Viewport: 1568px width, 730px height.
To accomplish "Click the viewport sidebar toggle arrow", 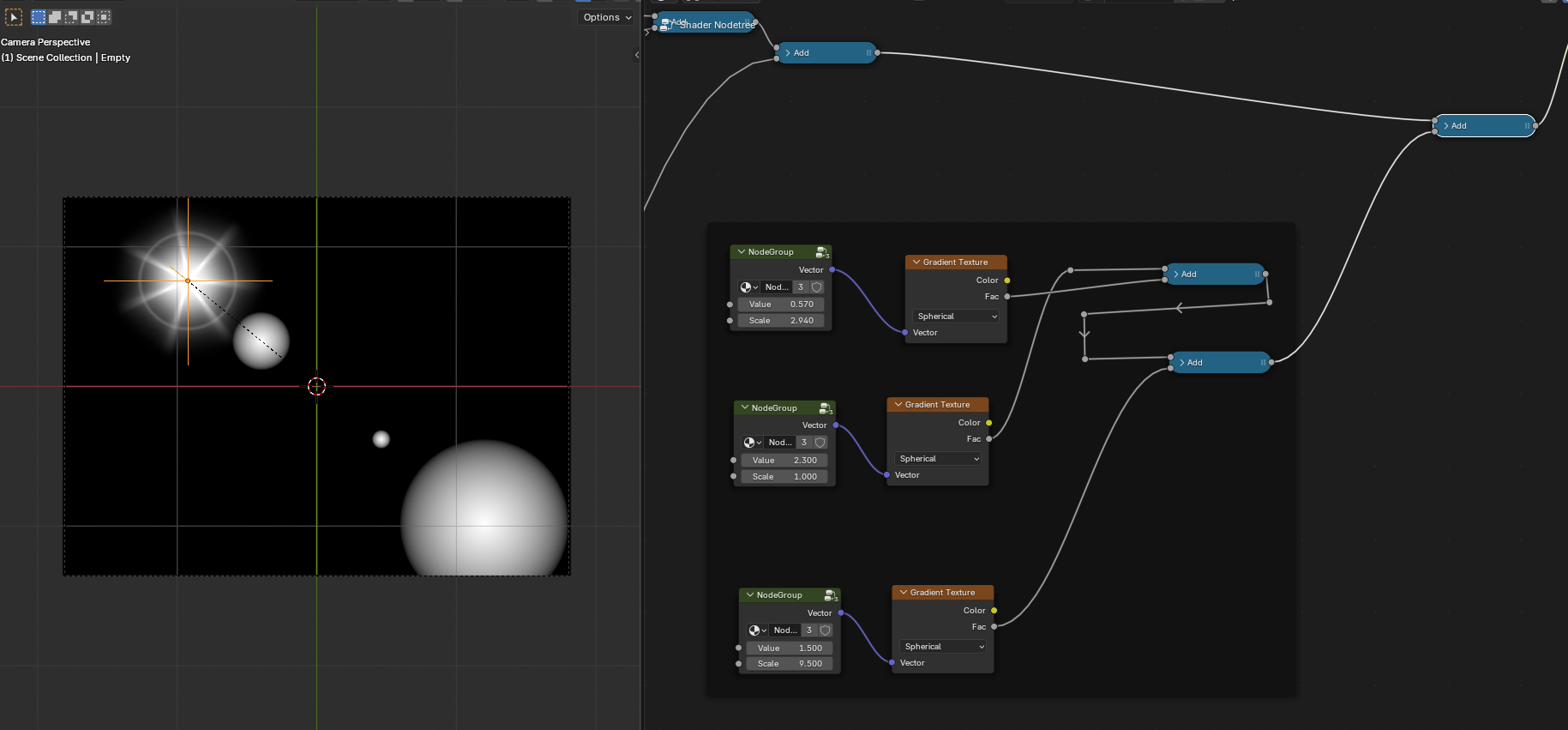I will point(636,55).
